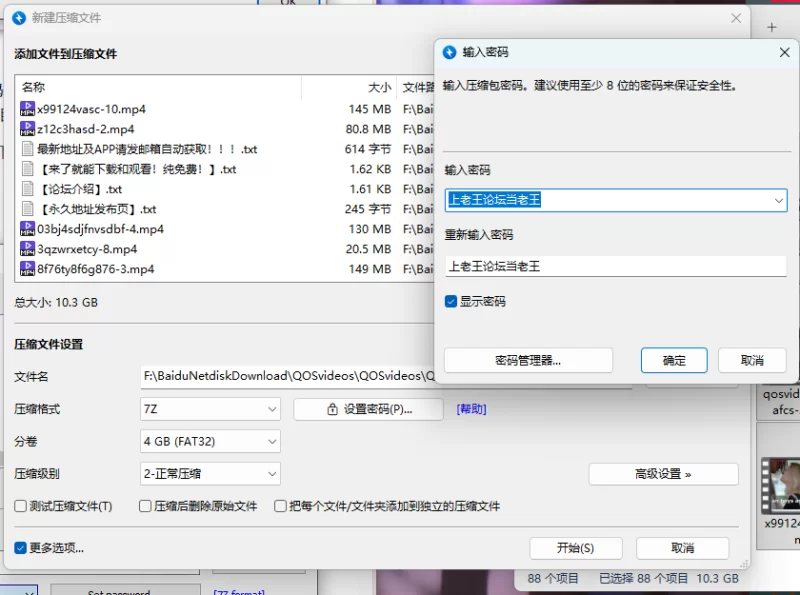
Task: Click the app logo in 输入密码 title bar
Action: coord(449,52)
